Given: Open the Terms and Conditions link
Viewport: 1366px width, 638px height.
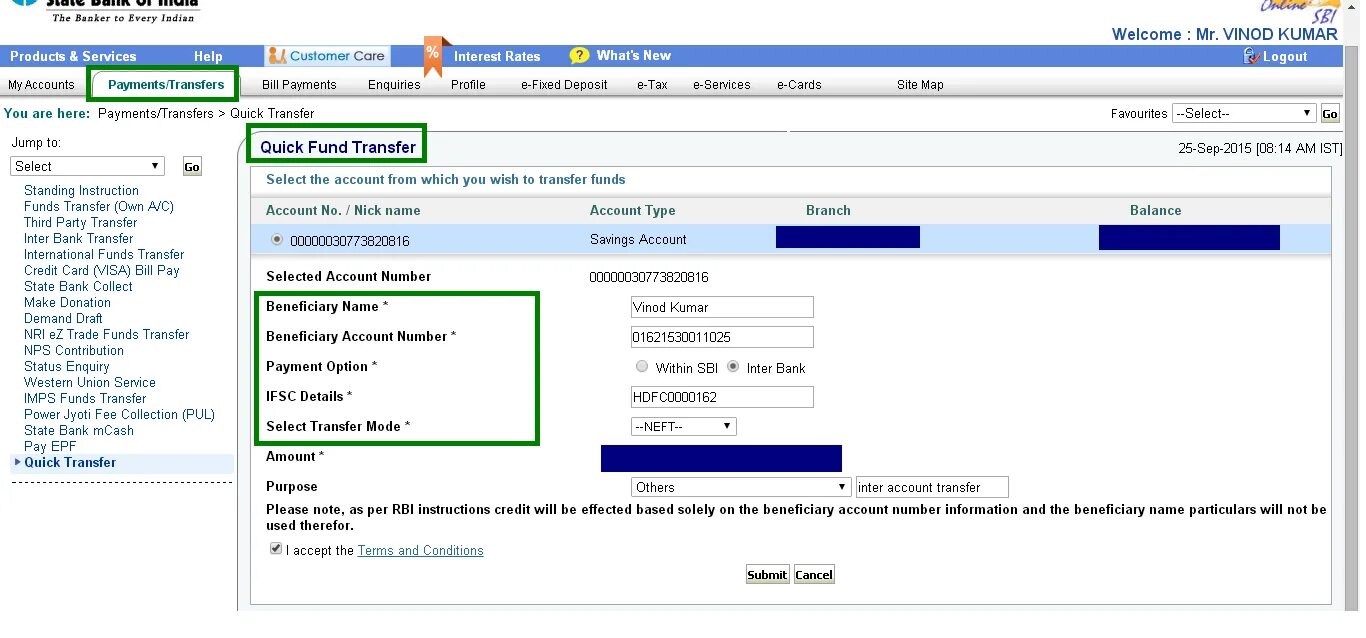Looking at the screenshot, I should (x=420, y=550).
